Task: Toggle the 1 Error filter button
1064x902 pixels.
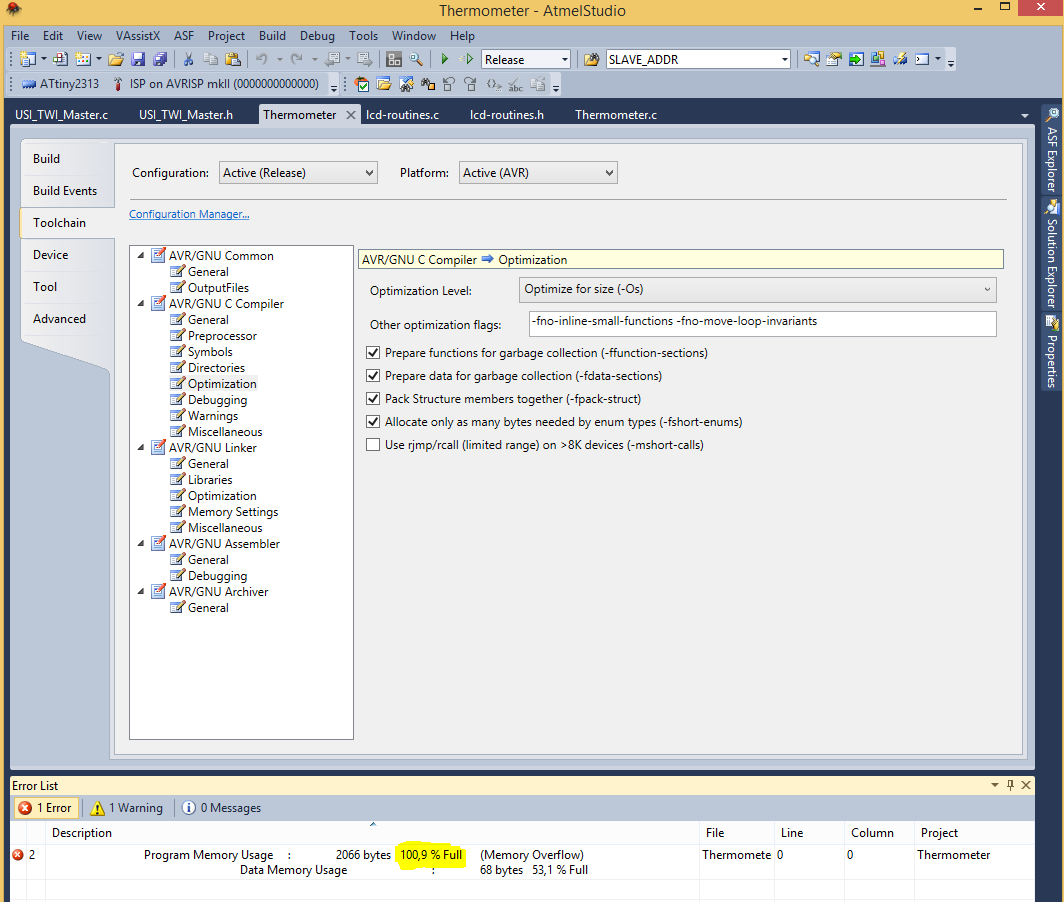Action: point(45,808)
